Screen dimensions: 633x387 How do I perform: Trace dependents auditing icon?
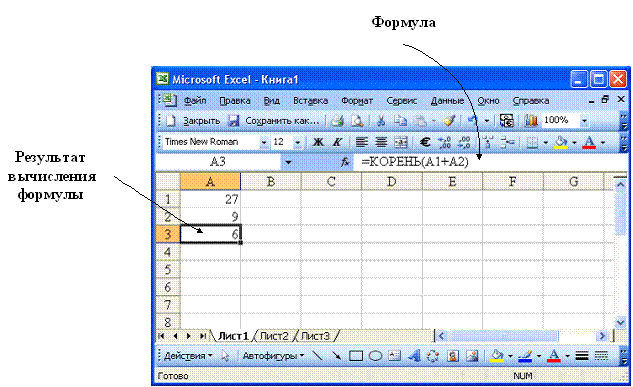point(507,142)
